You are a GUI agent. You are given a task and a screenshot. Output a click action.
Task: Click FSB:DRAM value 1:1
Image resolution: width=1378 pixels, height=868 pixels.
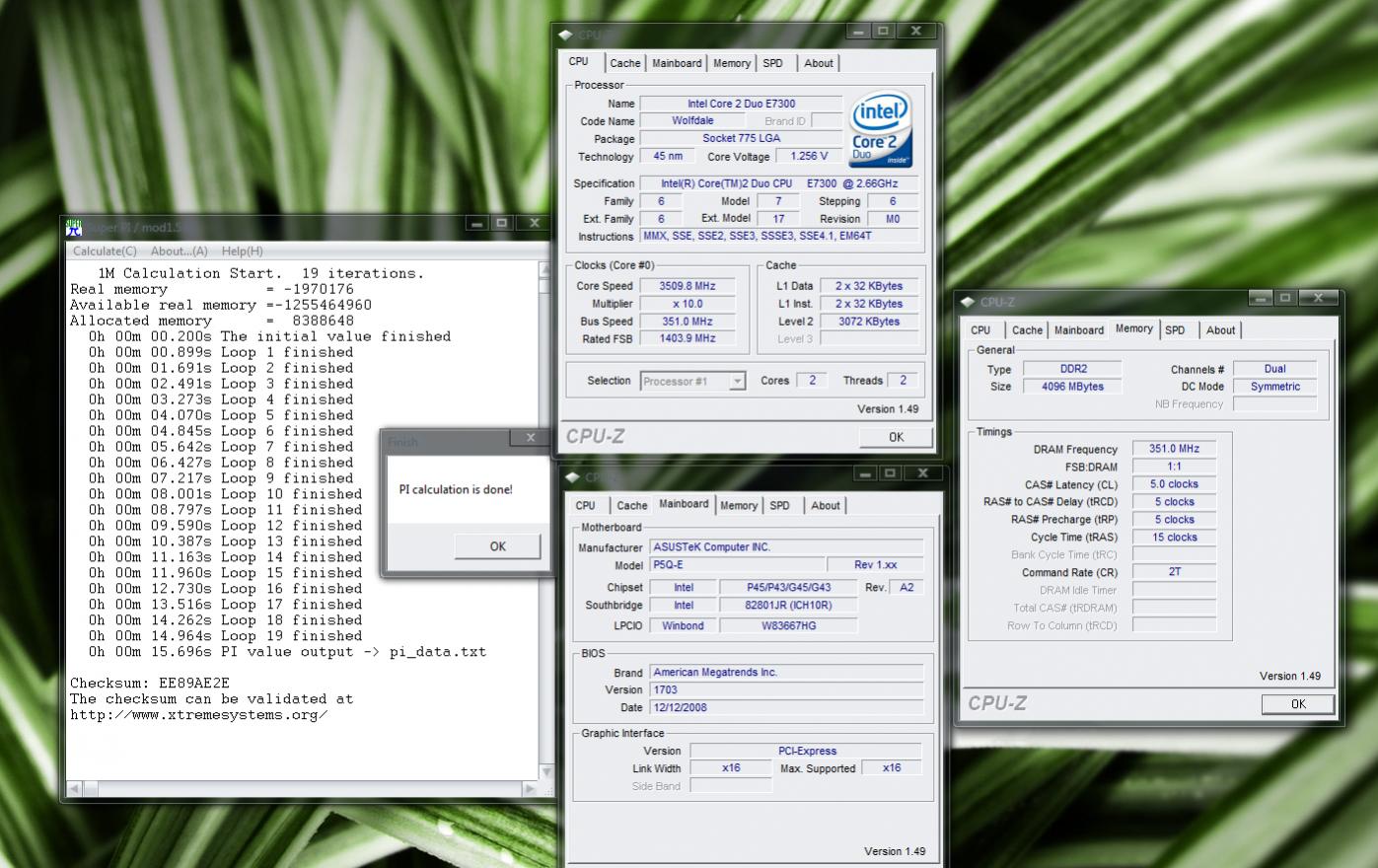click(x=1174, y=467)
